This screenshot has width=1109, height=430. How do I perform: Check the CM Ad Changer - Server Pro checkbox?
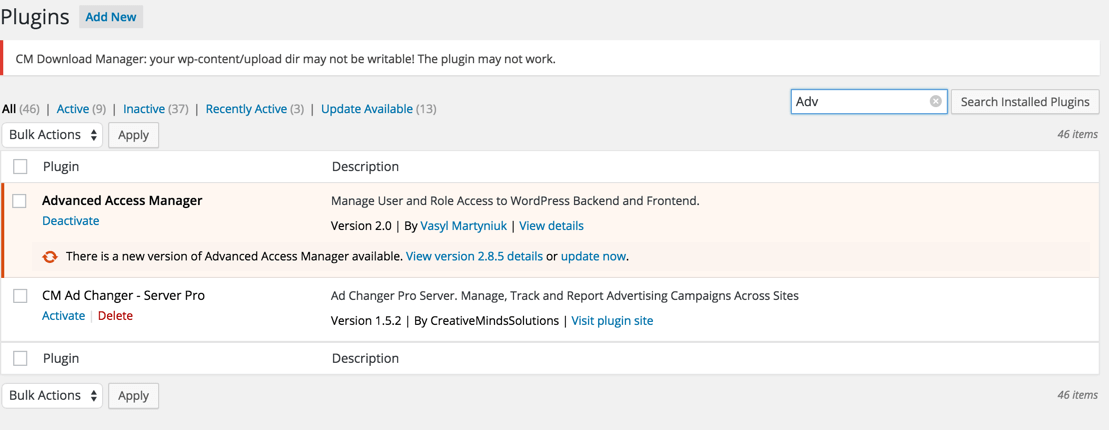(20, 296)
